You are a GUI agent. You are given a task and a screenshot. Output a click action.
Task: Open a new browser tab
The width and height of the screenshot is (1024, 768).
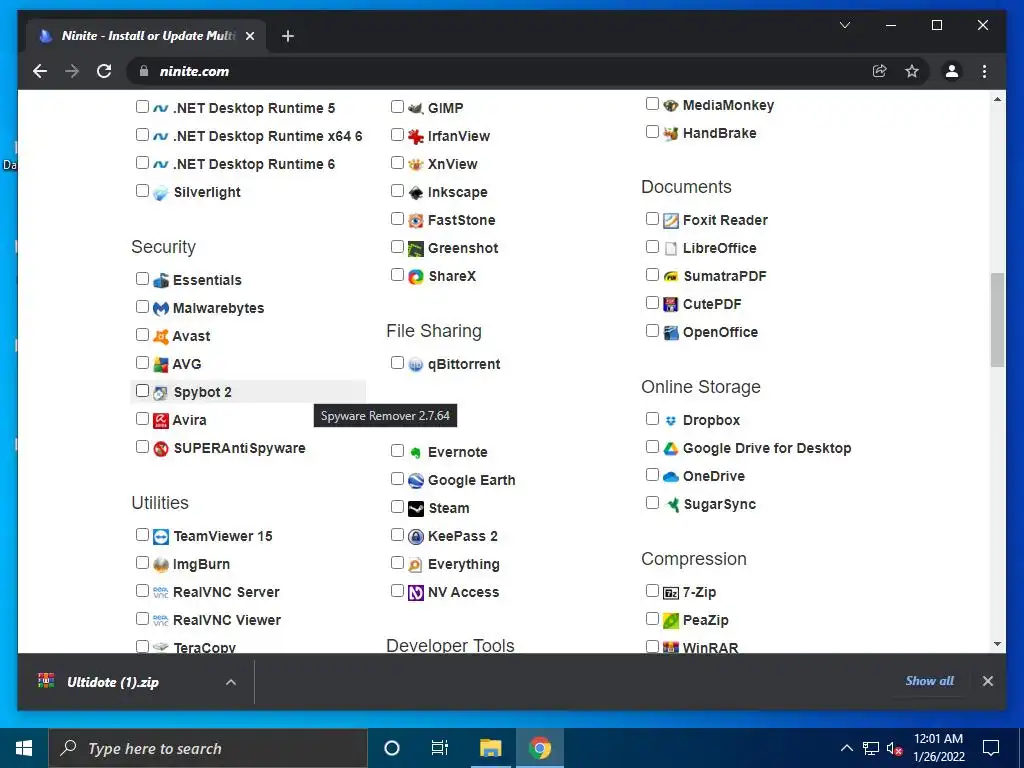[x=287, y=36]
